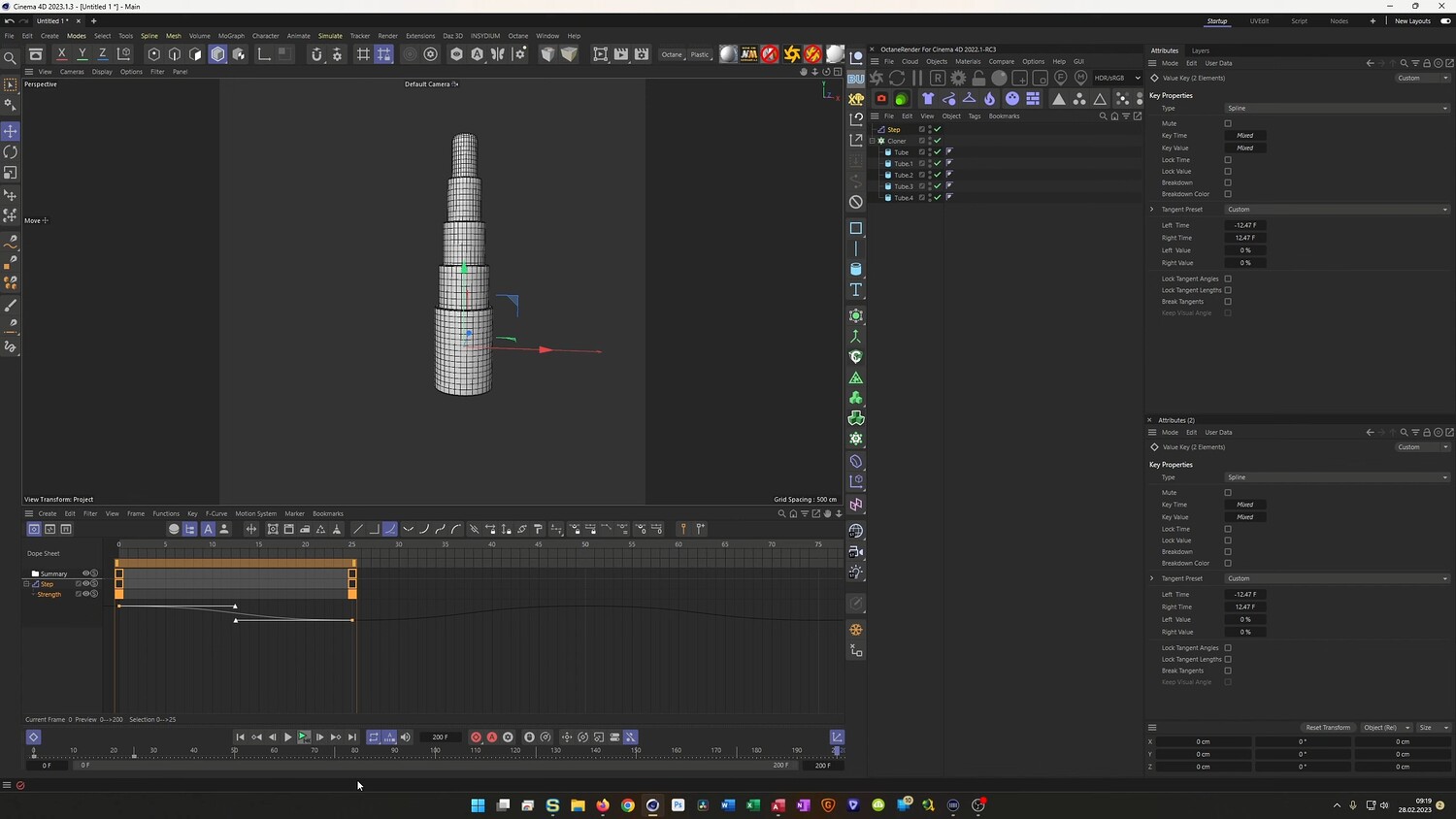Click the Octane lock resolution icon
Screen dimensions: 1456x819
(x=978, y=78)
